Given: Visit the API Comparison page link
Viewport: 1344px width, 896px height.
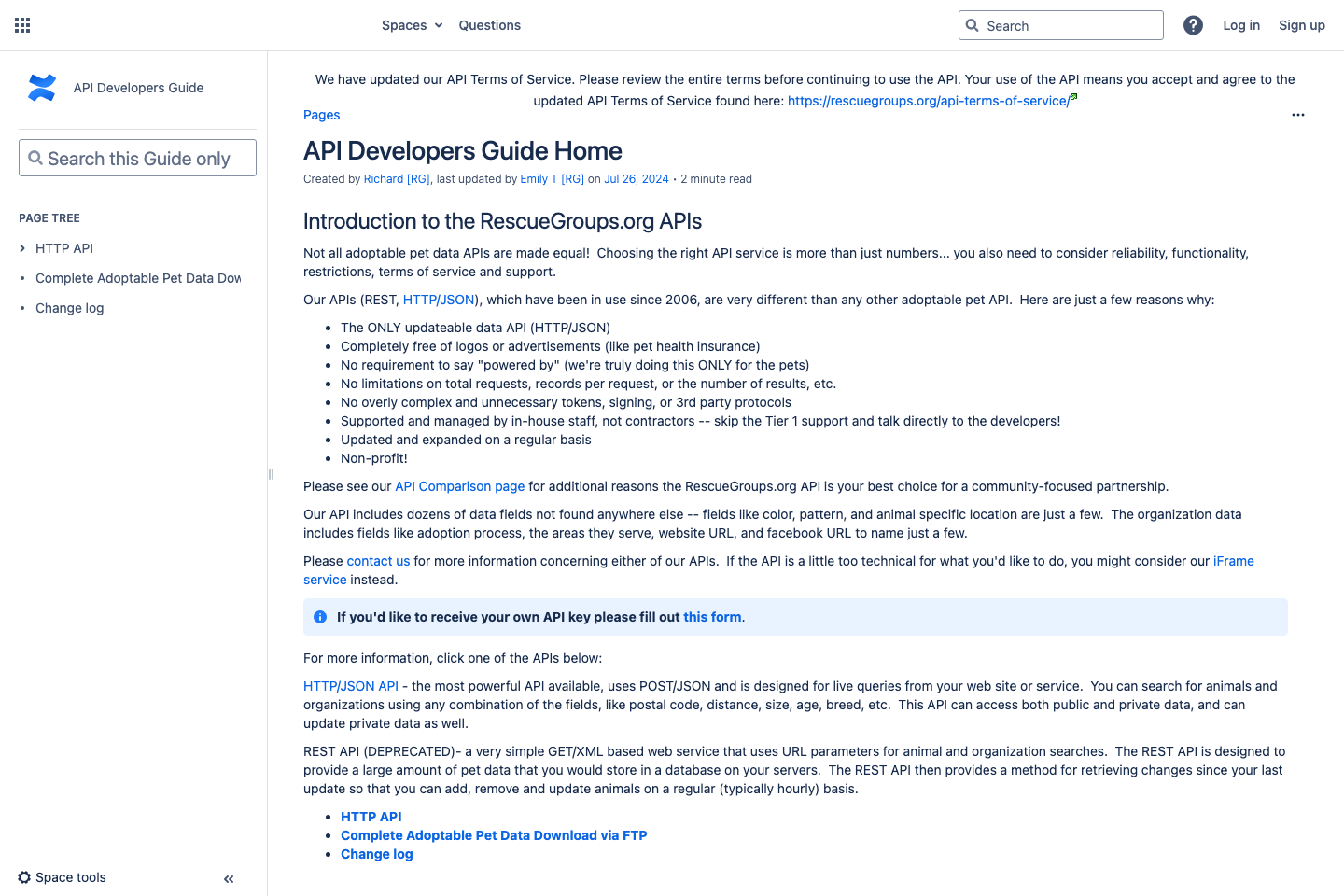Looking at the screenshot, I should coord(459,486).
